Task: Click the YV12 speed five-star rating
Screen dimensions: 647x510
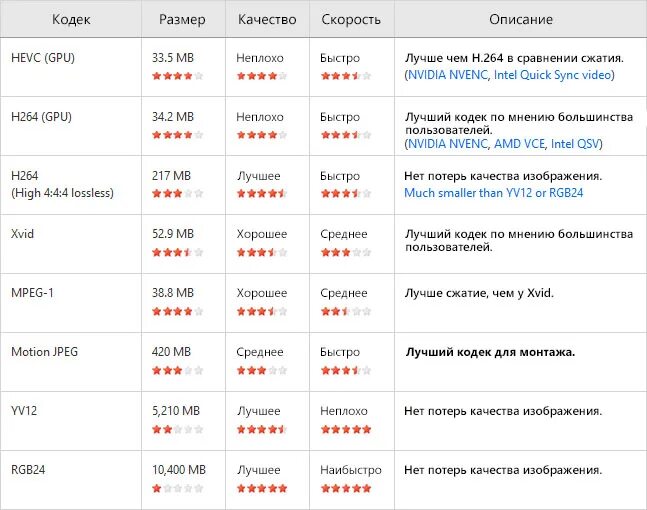Action: point(345,429)
